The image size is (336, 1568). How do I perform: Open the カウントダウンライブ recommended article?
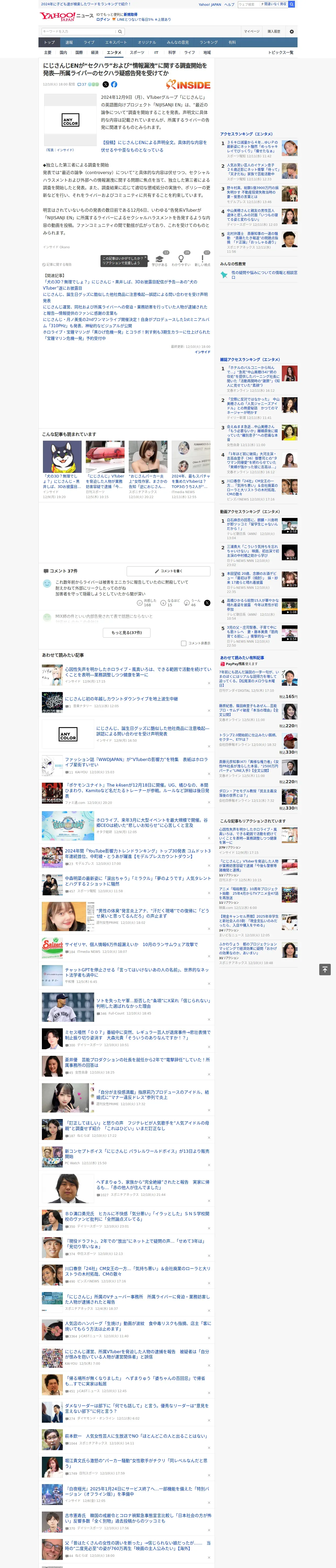[121, 699]
